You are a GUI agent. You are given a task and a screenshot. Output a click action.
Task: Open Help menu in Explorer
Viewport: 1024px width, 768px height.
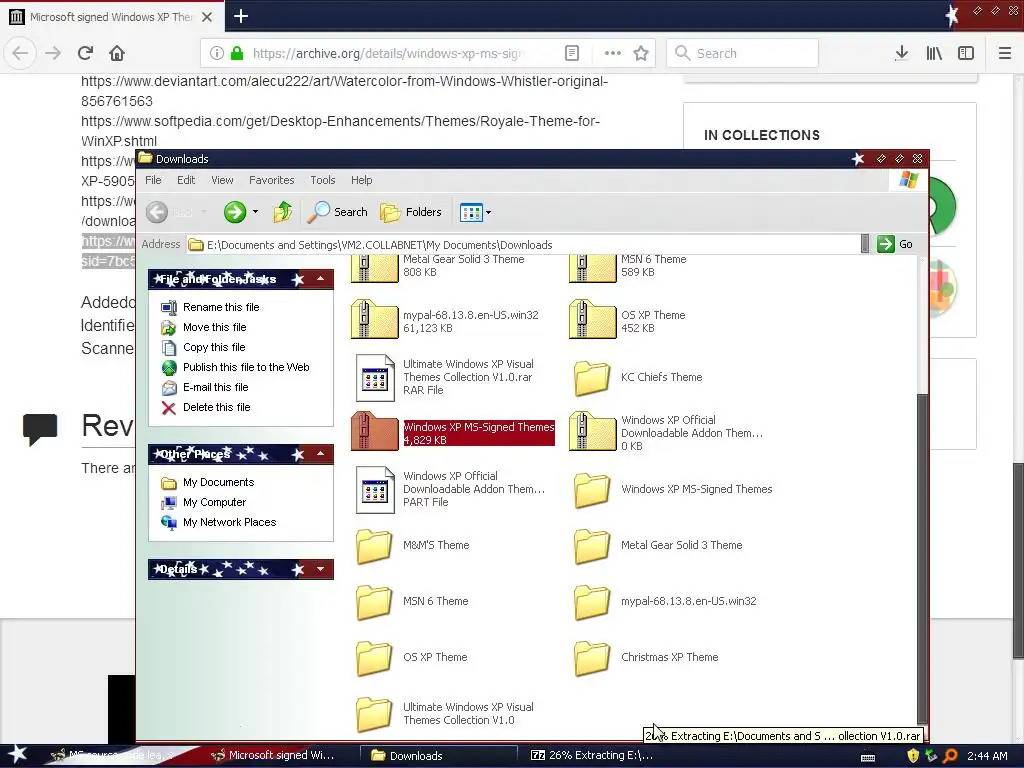point(361,180)
